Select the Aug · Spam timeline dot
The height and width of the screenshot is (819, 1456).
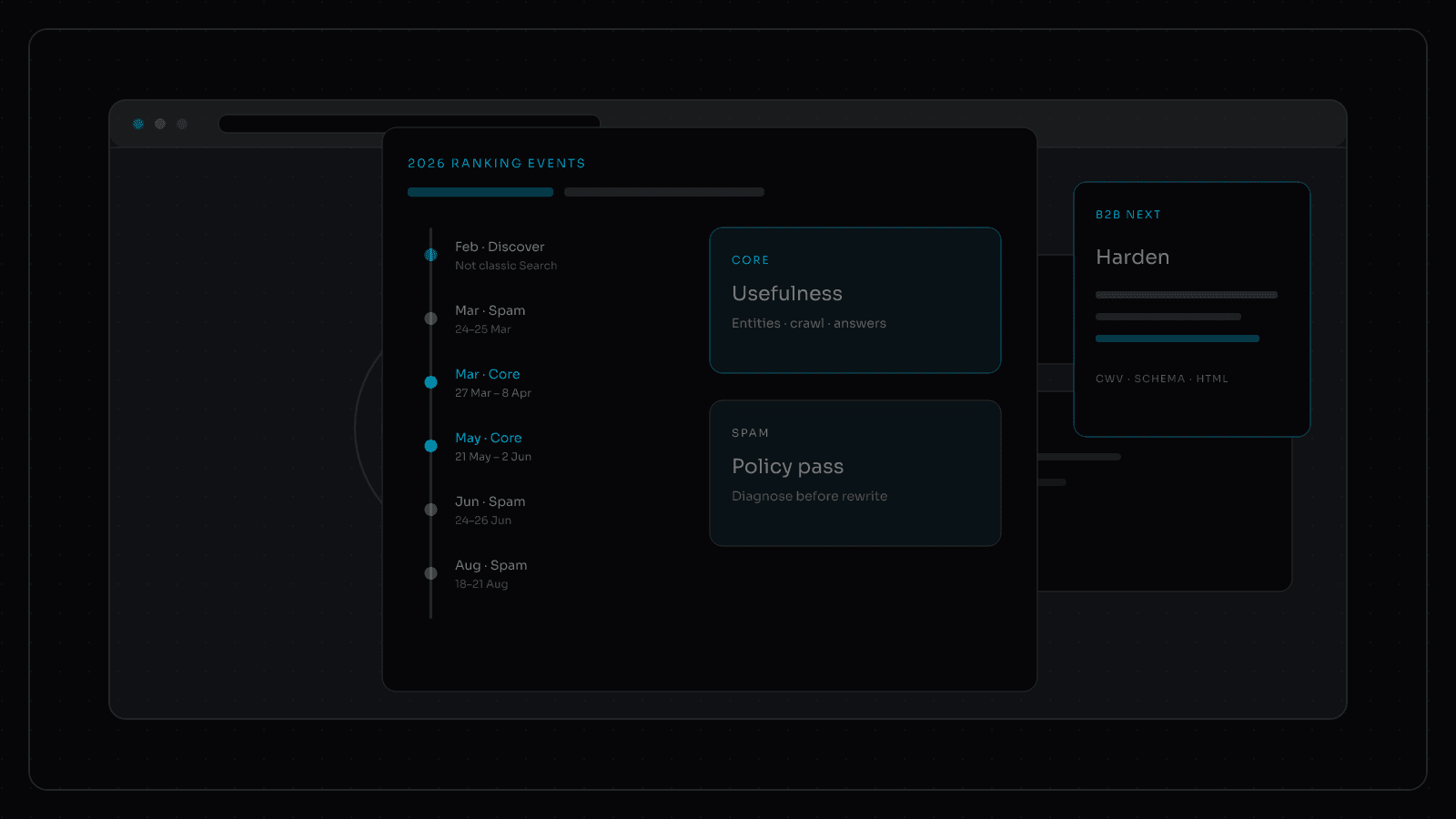tap(430, 573)
